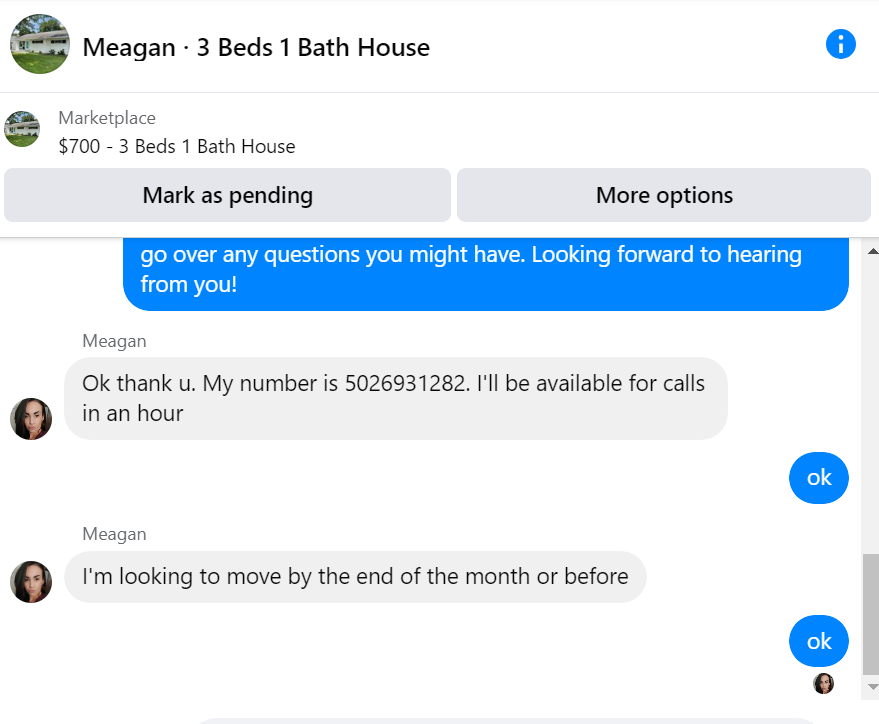Click the blue "Looking forward to hearing" message
The image size is (879, 724).
[x=485, y=270]
